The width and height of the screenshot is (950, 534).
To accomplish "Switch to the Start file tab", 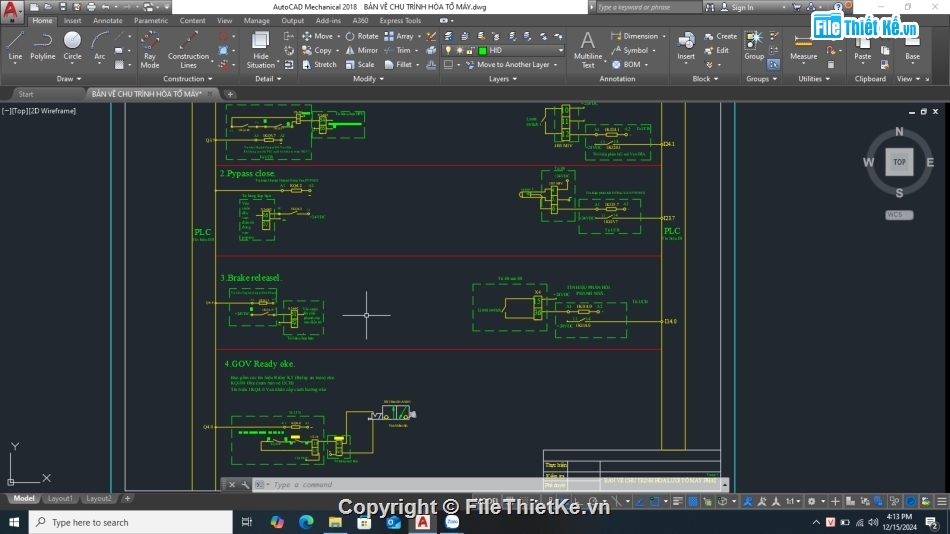I will point(26,94).
